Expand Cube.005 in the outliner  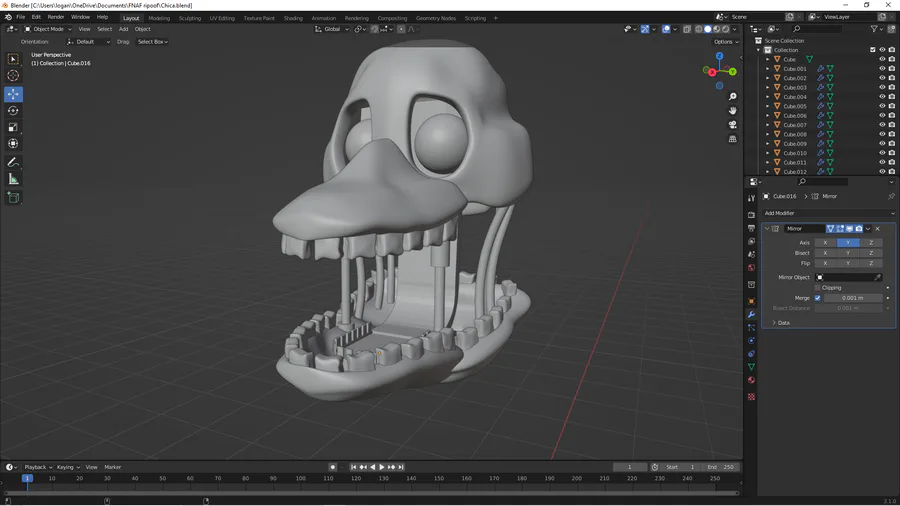coord(767,106)
